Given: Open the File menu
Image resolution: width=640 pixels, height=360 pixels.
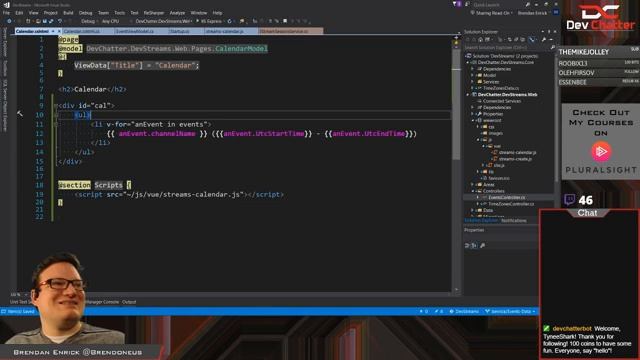Looking at the screenshot, I should click(6, 13).
